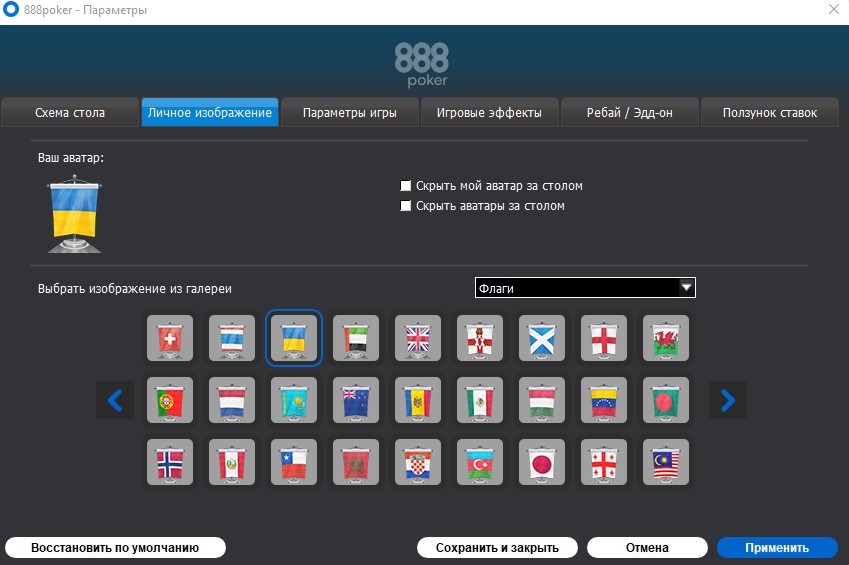The height and width of the screenshot is (565, 849).
Task: Close the 888poker Параметры window
Action: (834, 9)
